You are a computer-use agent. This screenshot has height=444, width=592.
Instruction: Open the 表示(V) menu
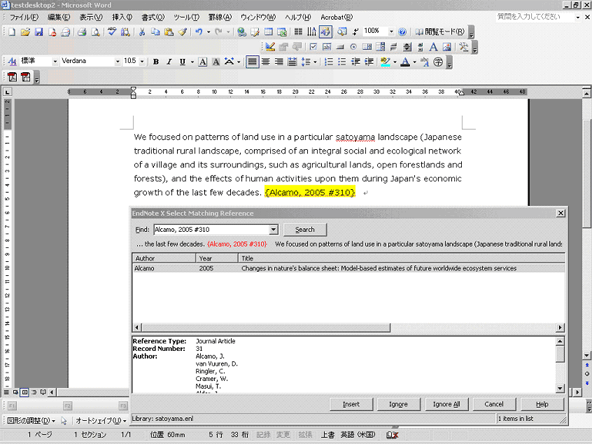pos(91,17)
